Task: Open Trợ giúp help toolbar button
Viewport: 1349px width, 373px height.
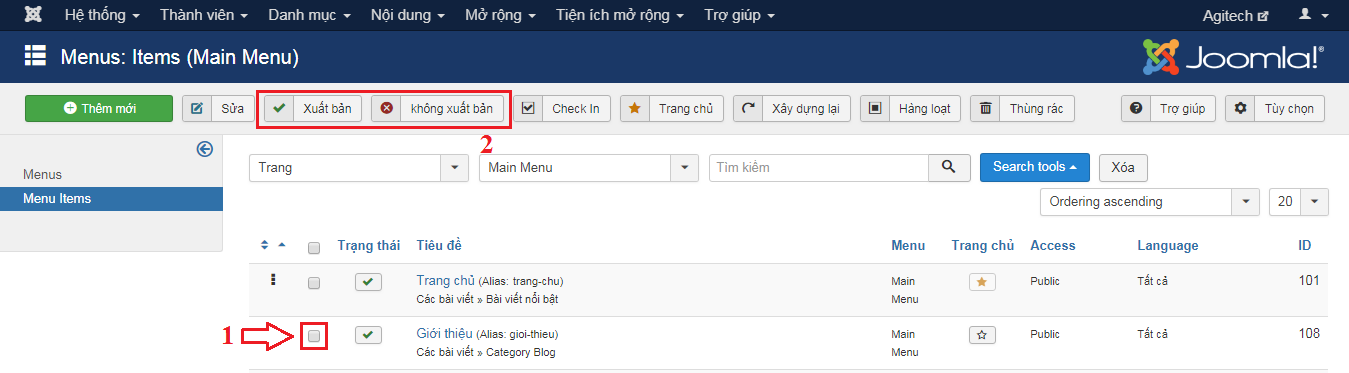Action: (1168, 109)
